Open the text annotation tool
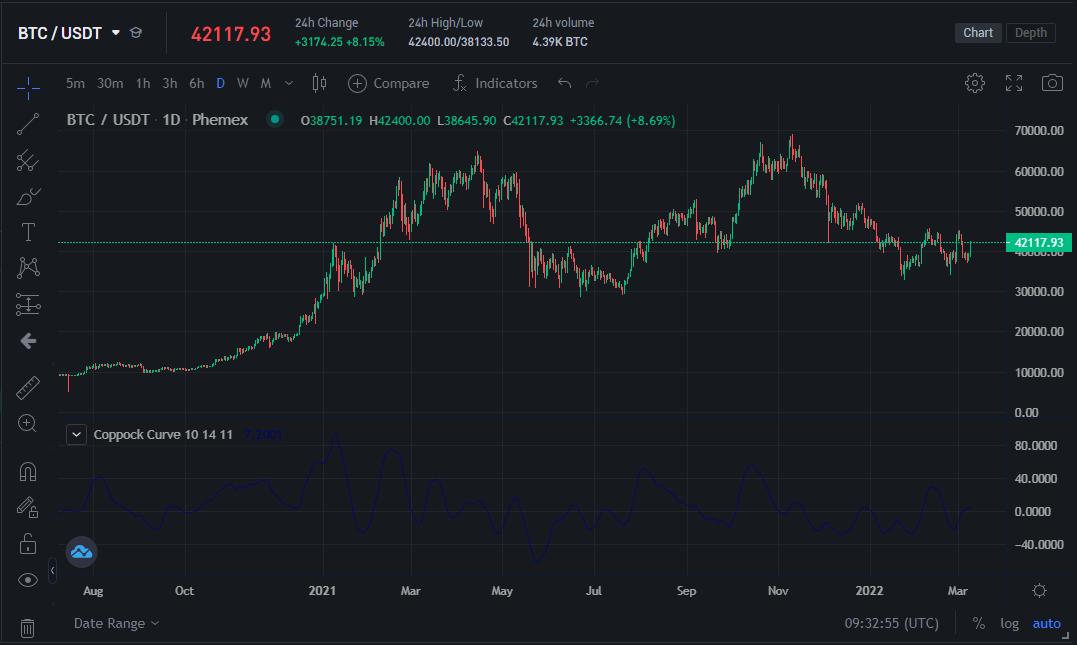This screenshot has height=645, width=1077. (28, 232)
